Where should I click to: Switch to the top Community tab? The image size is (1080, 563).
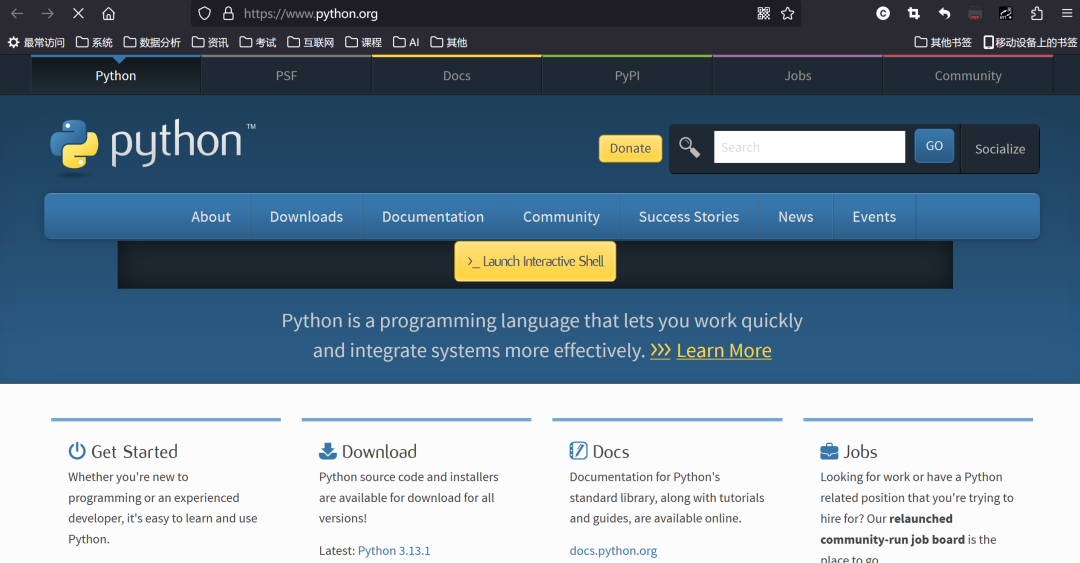(968, 75)
